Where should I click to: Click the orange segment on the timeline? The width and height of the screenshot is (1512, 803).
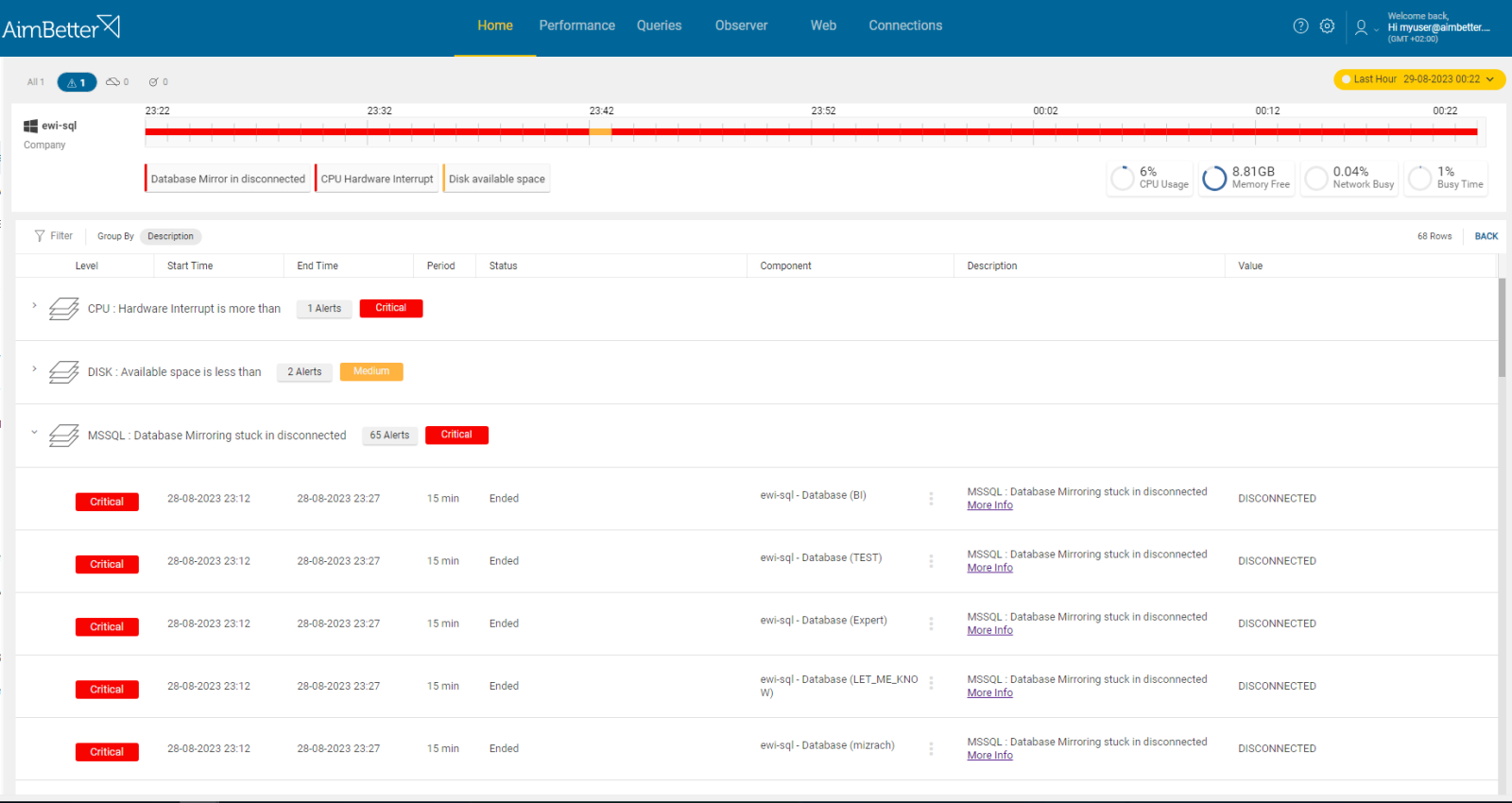click(600, 131)
